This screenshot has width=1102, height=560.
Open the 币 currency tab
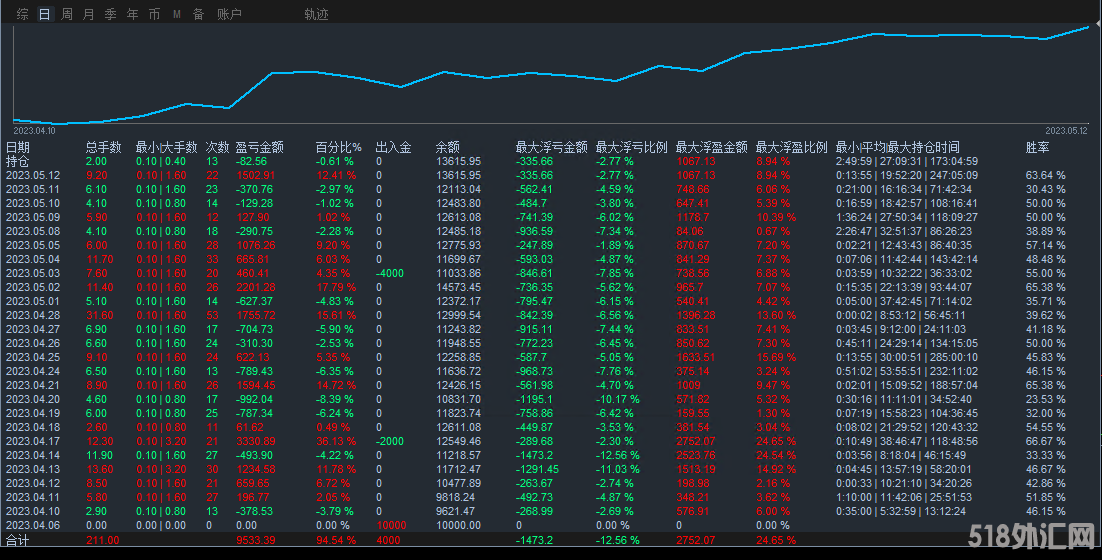tap(154, 15)
